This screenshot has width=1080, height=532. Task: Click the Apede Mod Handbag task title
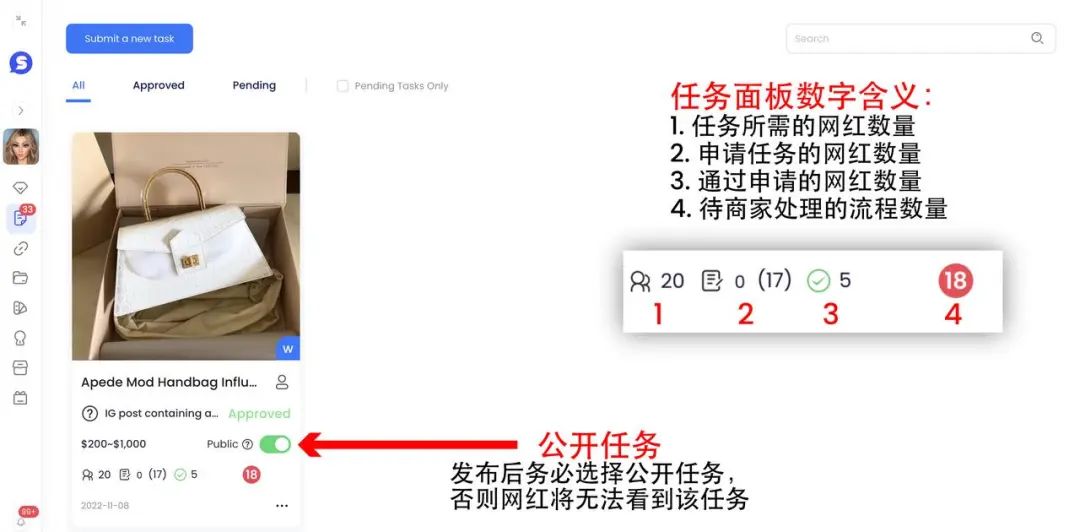tap(169, 382)
